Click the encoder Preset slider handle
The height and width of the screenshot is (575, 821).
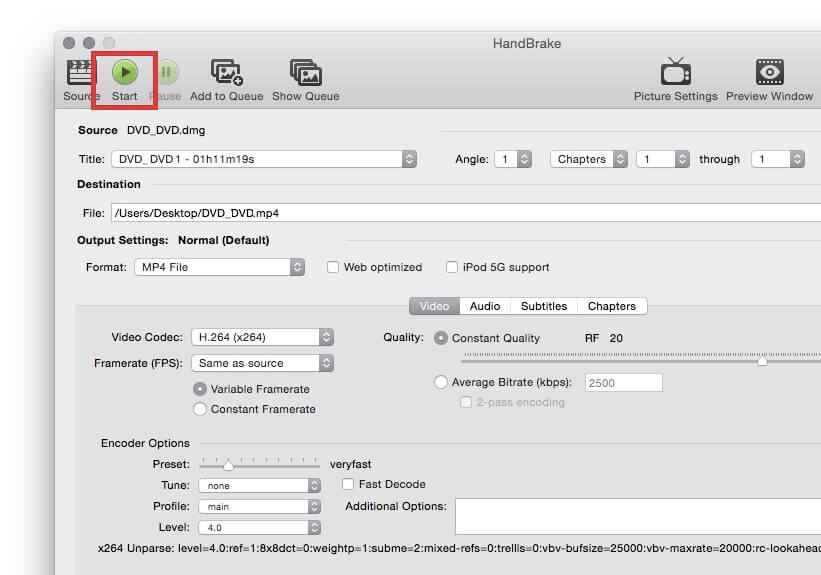(x=228, y=465)
